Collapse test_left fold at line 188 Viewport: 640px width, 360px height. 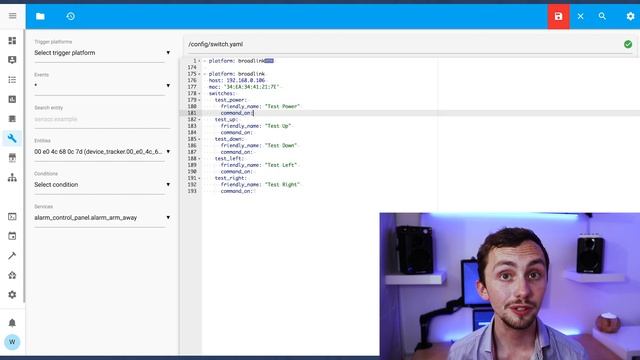click(x=200, y=158)
